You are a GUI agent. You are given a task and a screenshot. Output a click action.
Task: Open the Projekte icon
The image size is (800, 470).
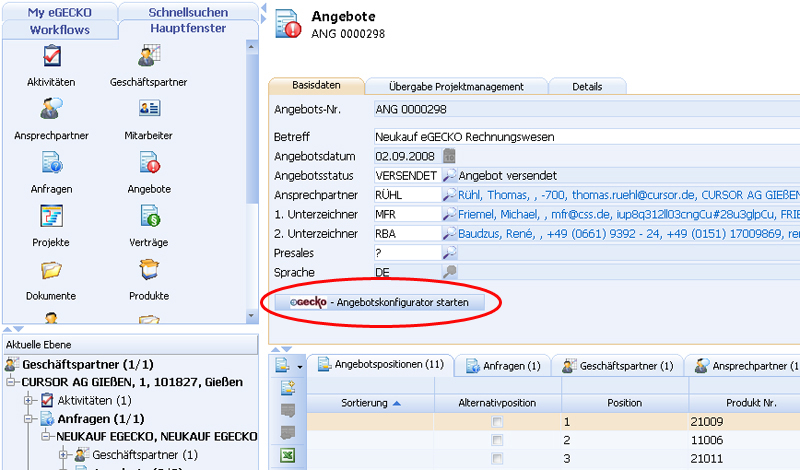tap(52, 216)
